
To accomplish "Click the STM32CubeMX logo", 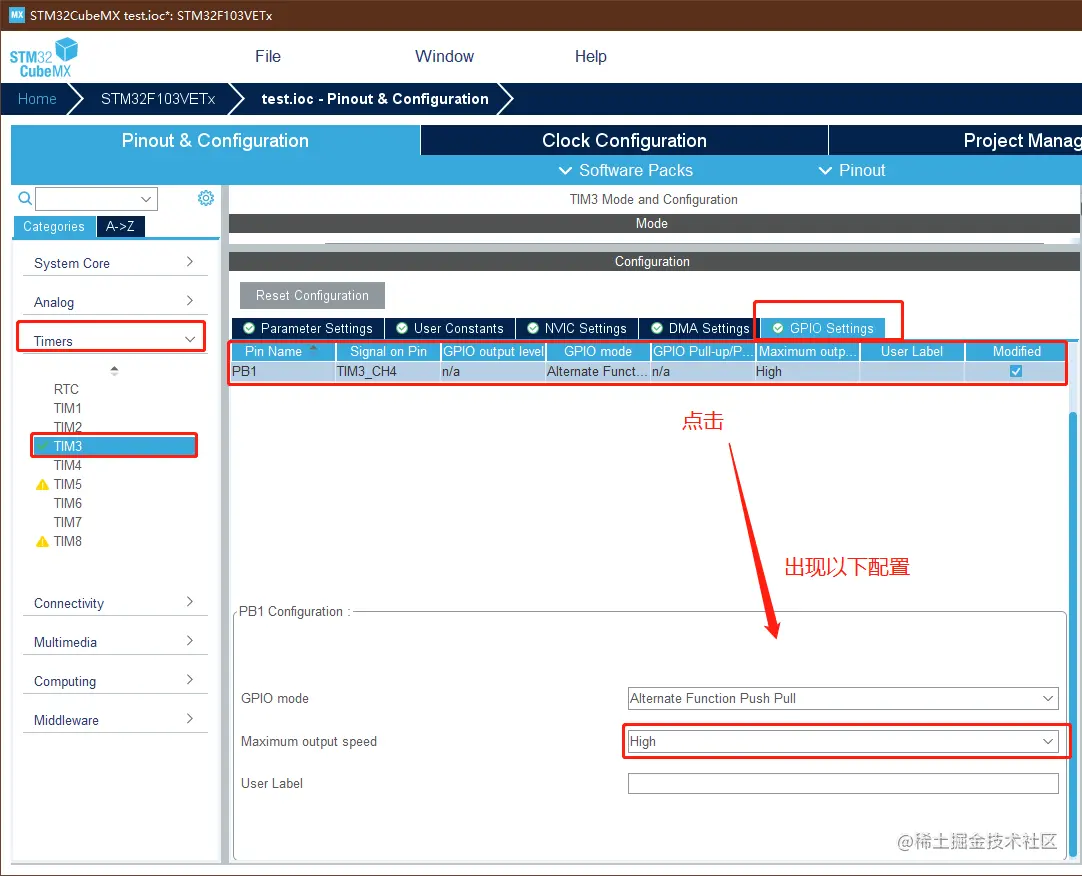I will click(43, 57).
